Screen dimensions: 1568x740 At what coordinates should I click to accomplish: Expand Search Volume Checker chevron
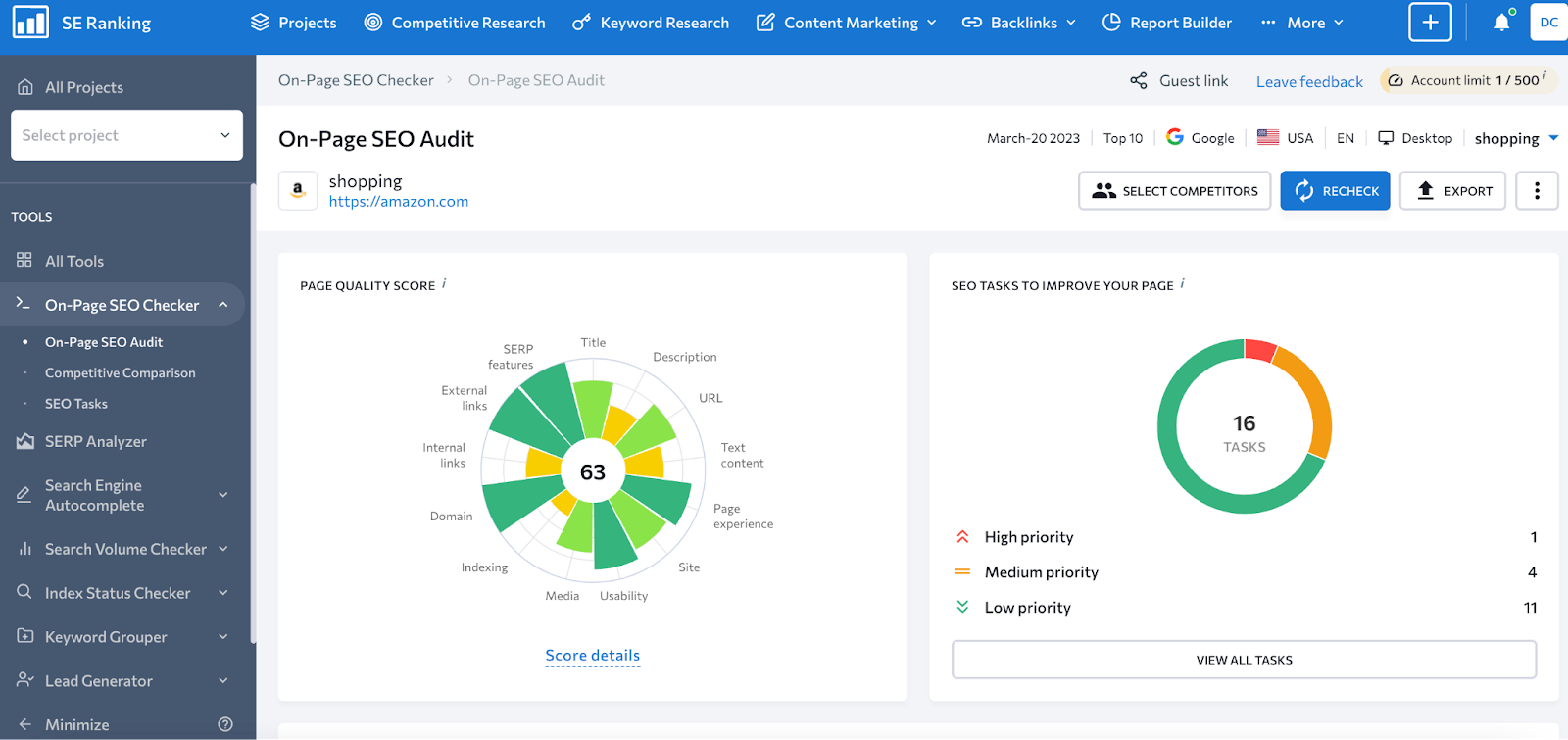(223, 549)
